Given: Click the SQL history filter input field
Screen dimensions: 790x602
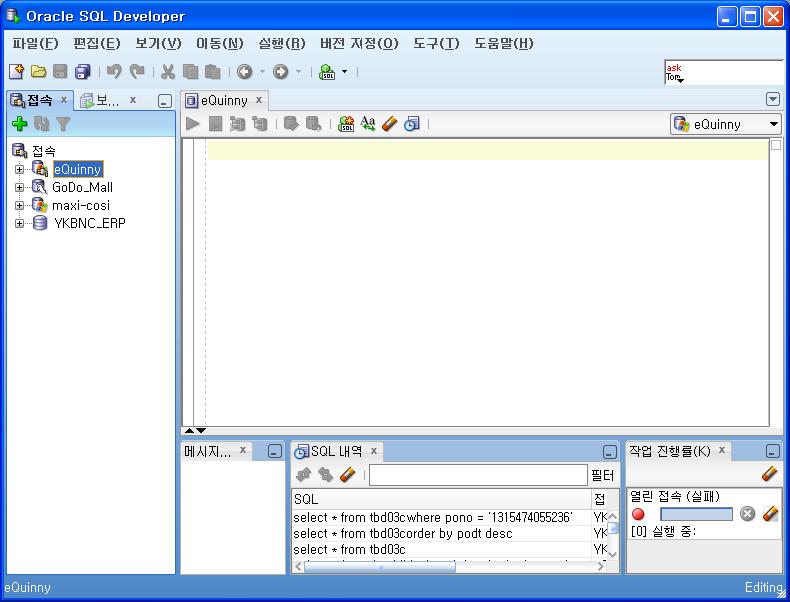Looking at the screenshot, I should [478, 475].
